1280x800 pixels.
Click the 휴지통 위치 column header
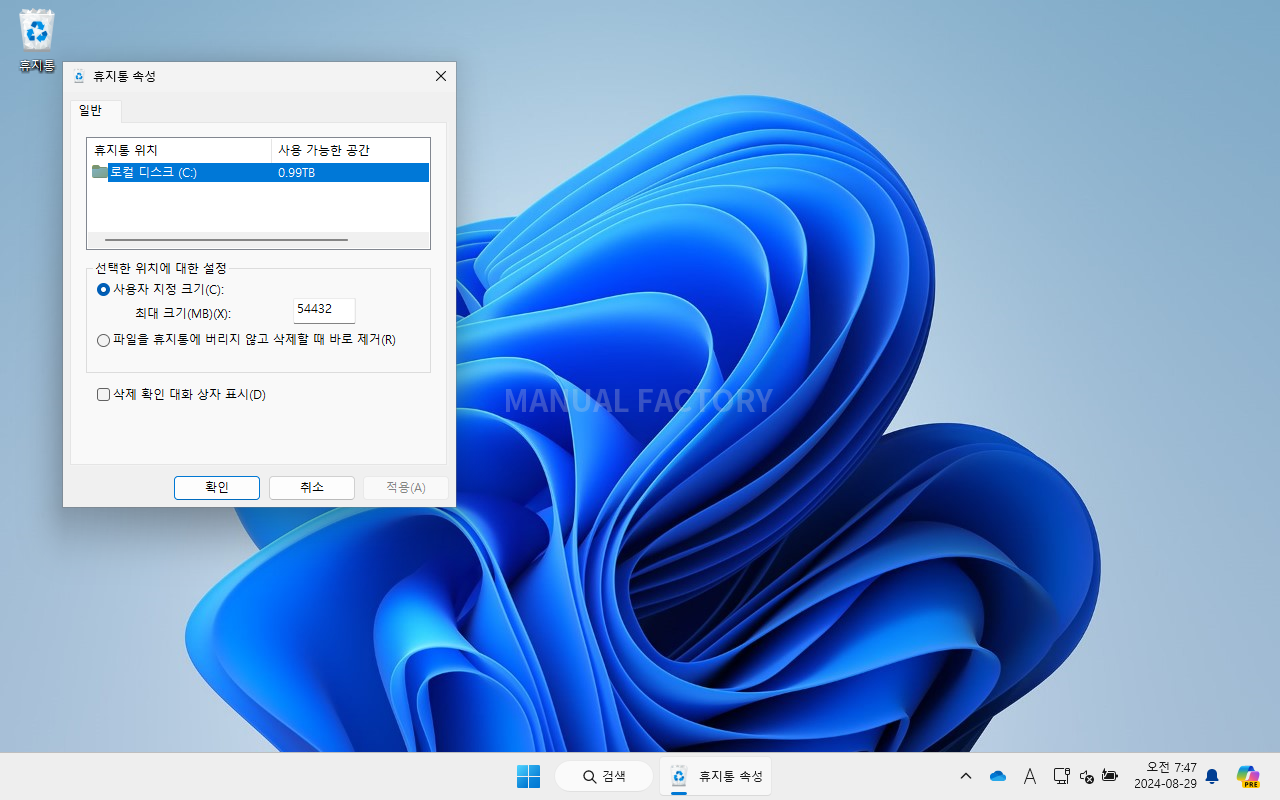tap(179, 150)
